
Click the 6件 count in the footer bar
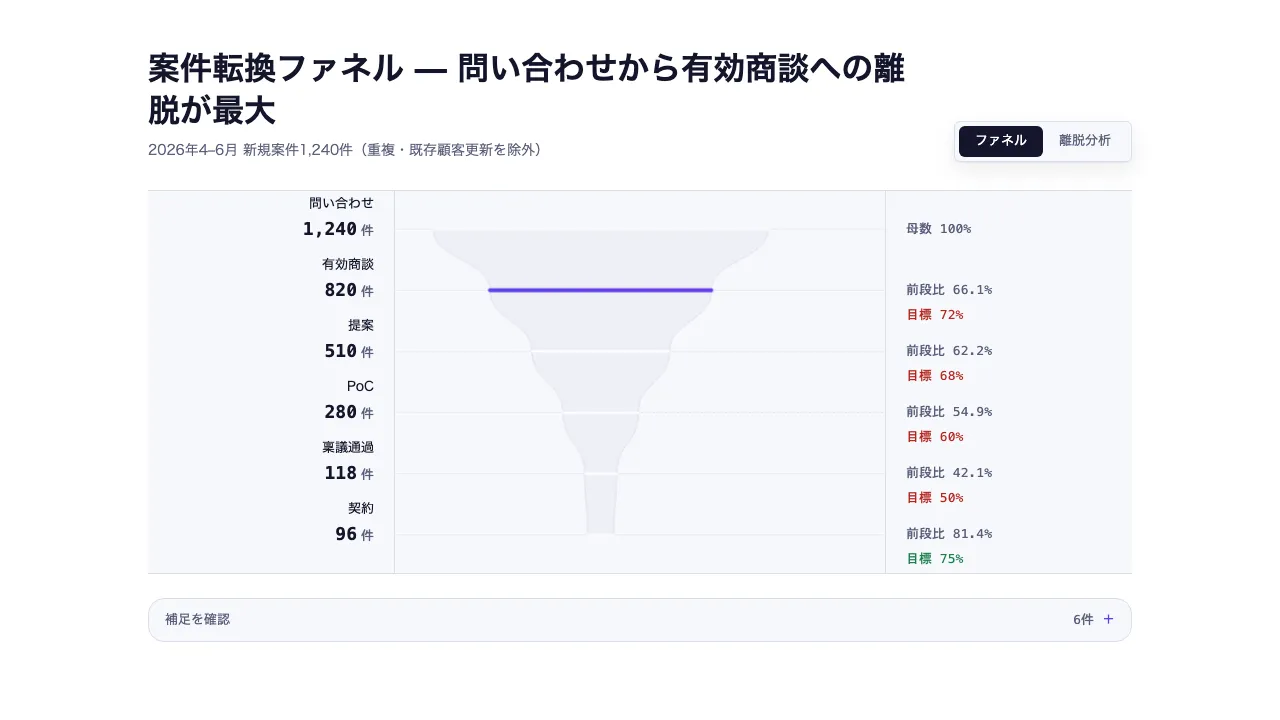1083,620
